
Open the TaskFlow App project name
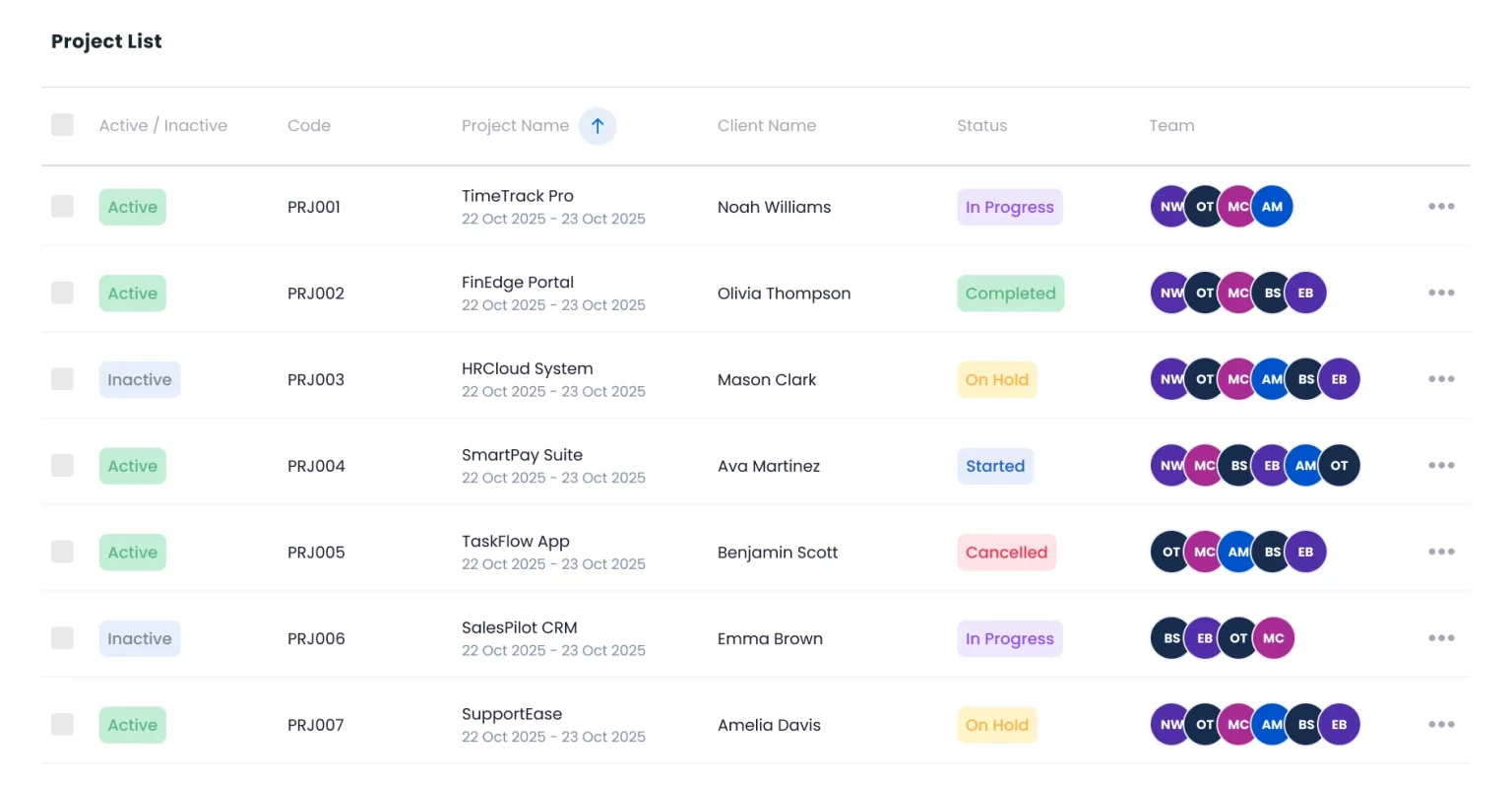pos(516,542)
